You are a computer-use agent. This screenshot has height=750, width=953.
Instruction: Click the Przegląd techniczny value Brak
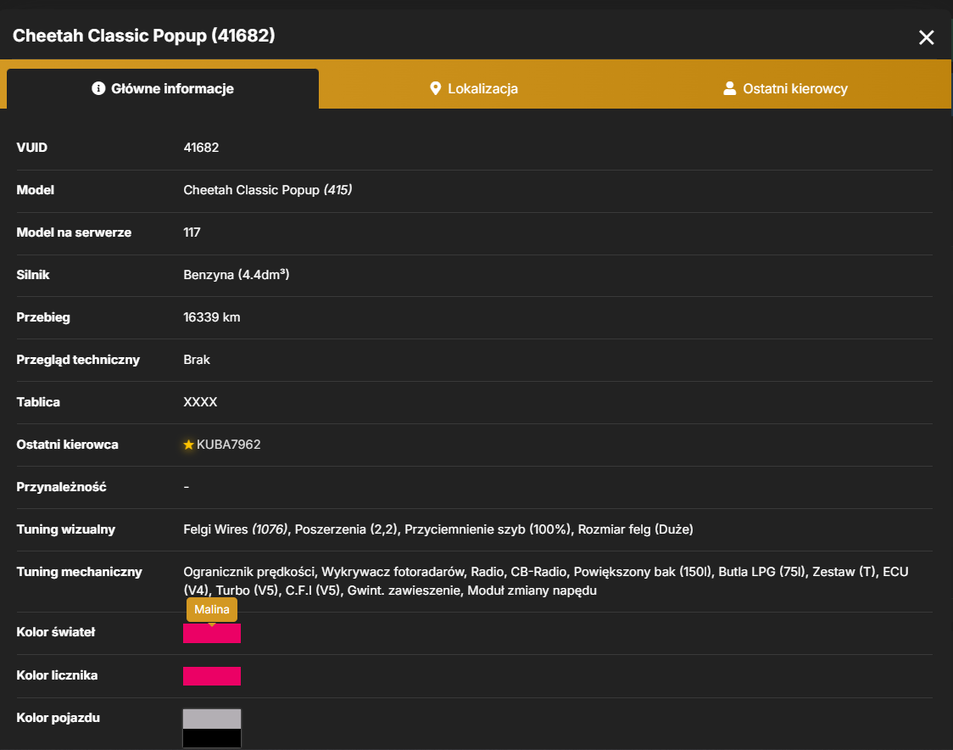point(197,360)
